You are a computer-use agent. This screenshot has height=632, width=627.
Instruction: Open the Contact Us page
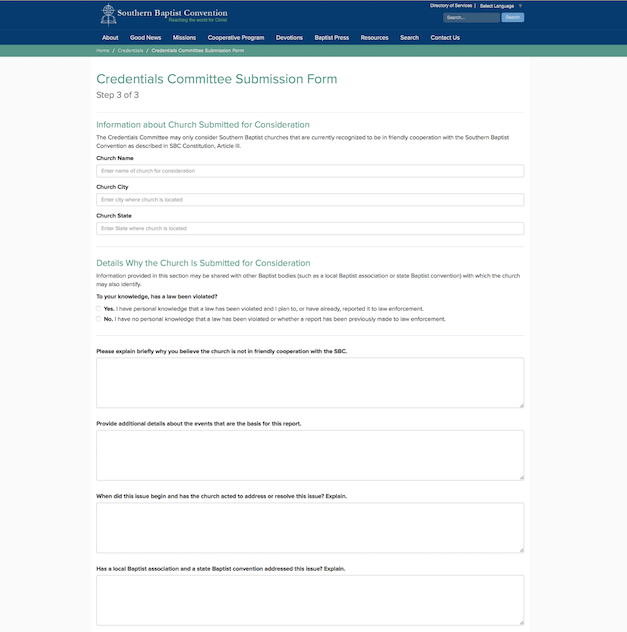(445, 38)
